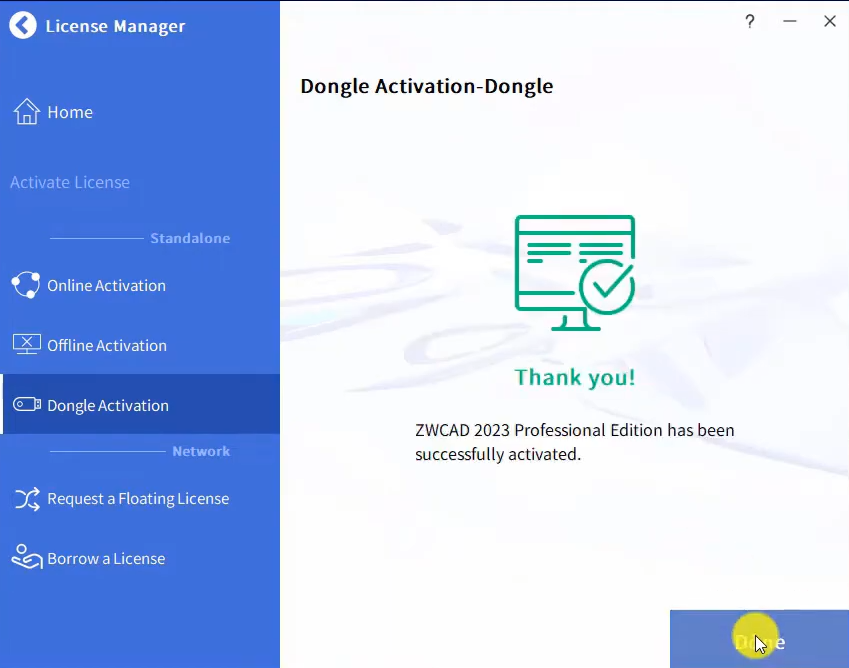Click the "Dongle Activation-Dongle" page heading

click(427, 86)
